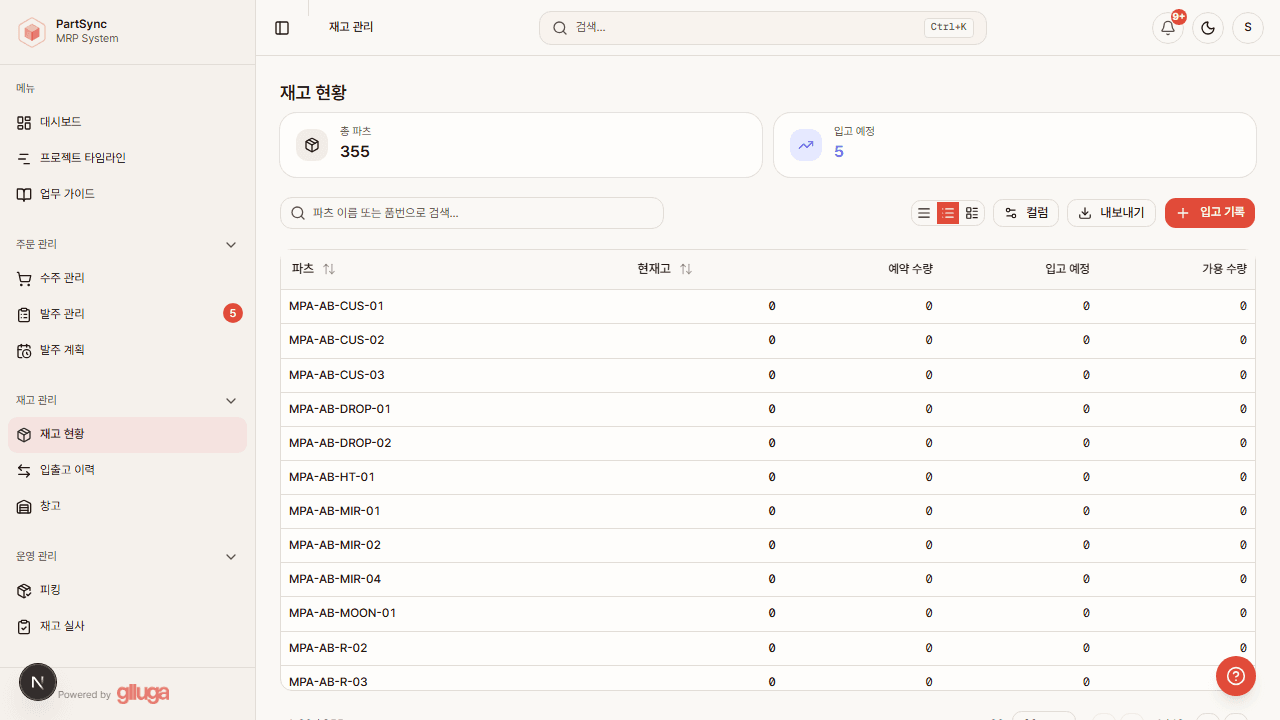The image size is (1280, 720).
Task: Click the PartSync logo icon
Action: (31, 31)
